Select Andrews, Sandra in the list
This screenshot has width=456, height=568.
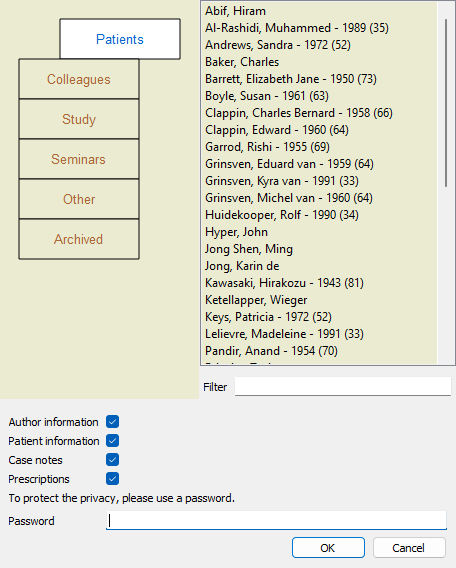[278, 45]
